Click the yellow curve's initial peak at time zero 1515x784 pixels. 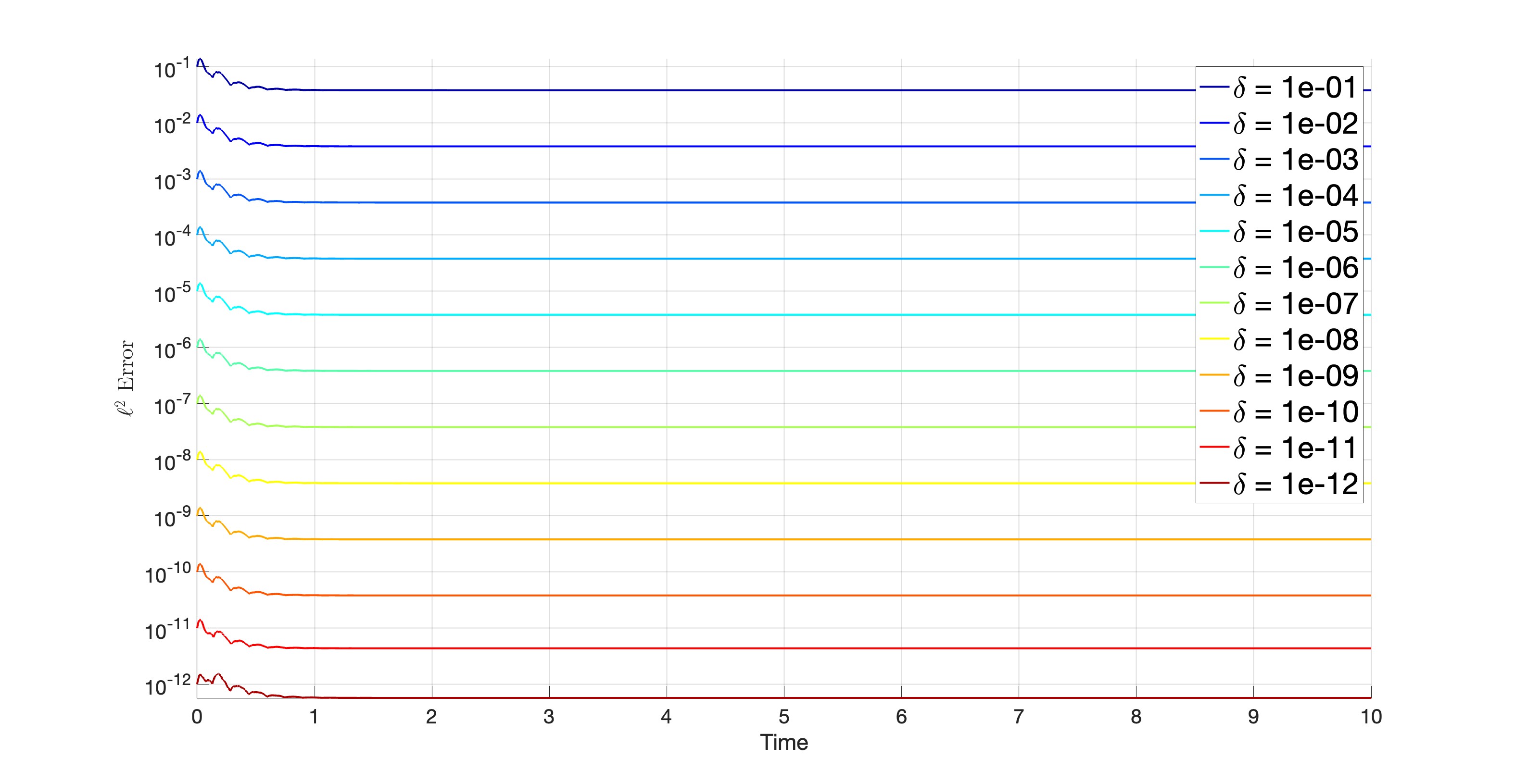201,452
